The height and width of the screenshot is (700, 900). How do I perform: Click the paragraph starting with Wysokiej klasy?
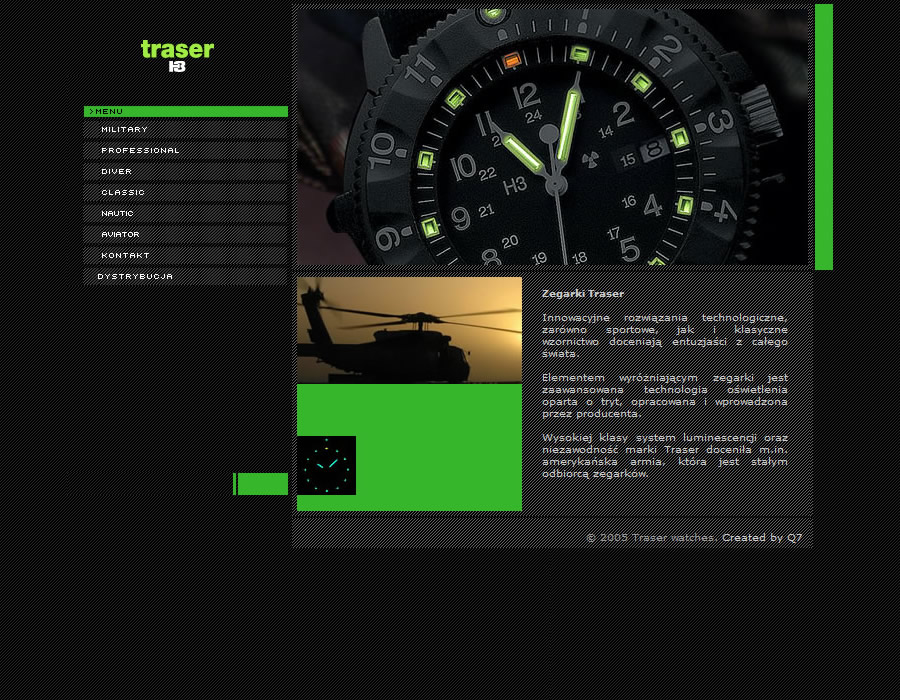point(665,456)
